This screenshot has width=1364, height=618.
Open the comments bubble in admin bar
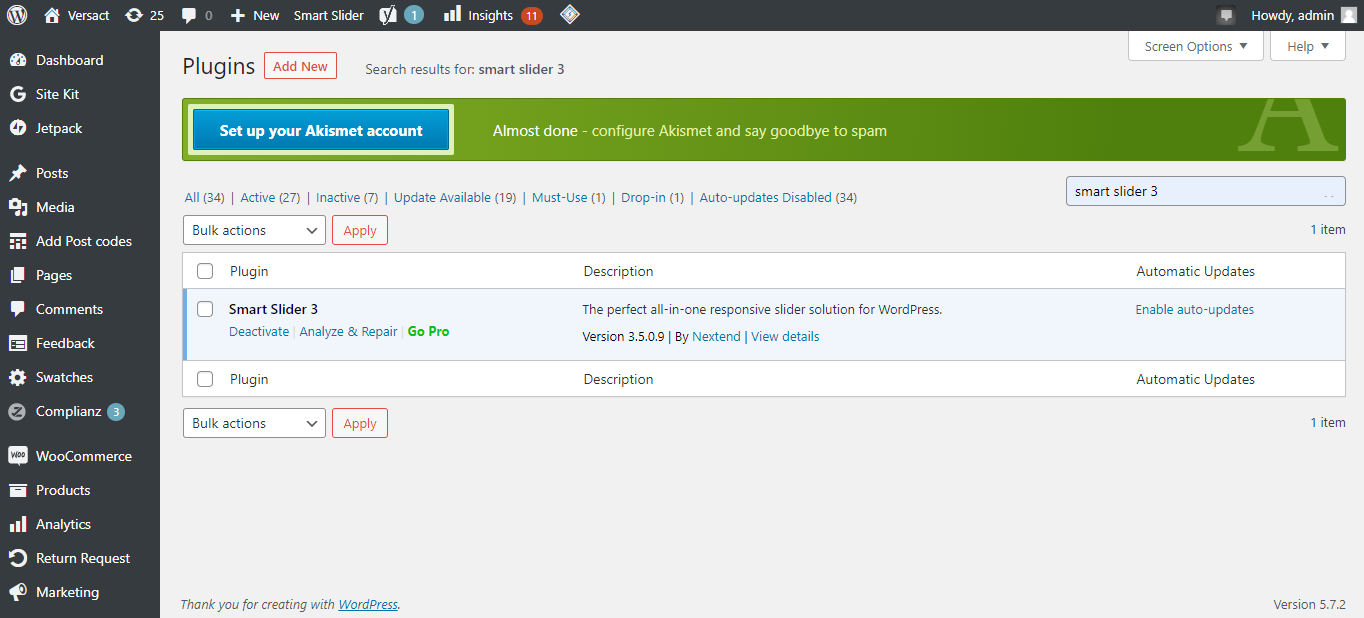point(189,15)
